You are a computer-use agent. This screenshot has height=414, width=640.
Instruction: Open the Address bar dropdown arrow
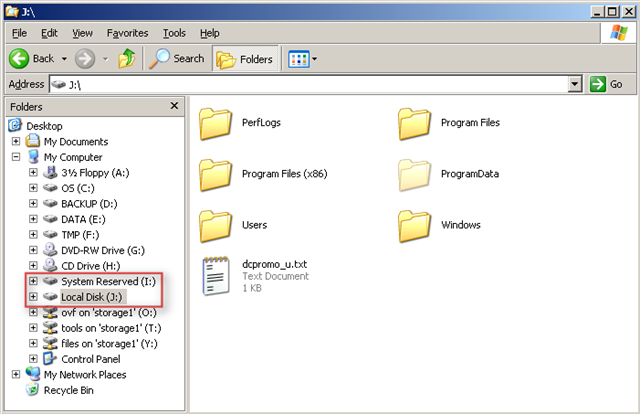[574, 84]
